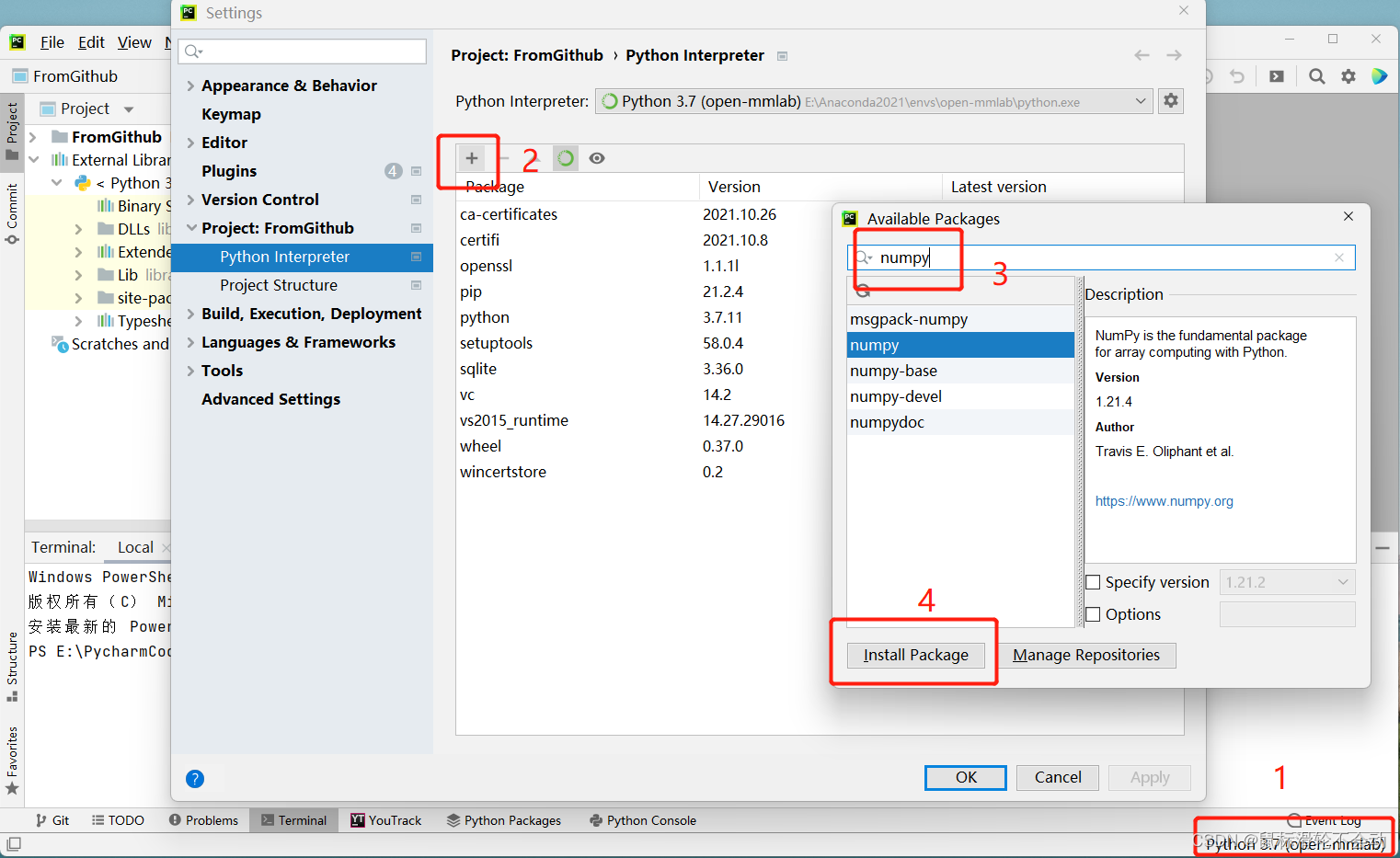Click the search everywhere magnifier in PyCharm toolbar
1400x858 pixels.
[1317, 76]
